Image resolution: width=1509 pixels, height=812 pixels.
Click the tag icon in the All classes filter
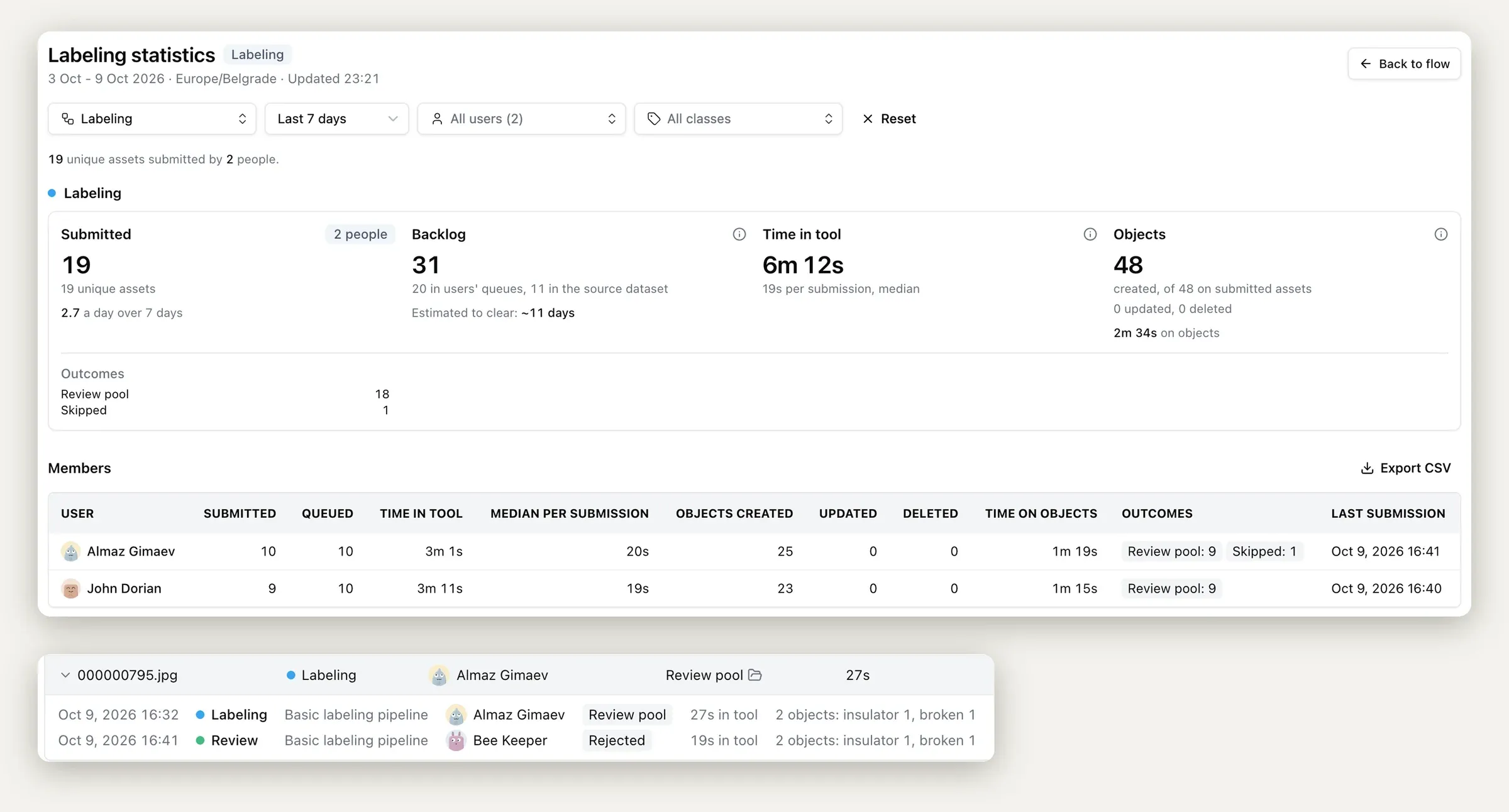654,119
